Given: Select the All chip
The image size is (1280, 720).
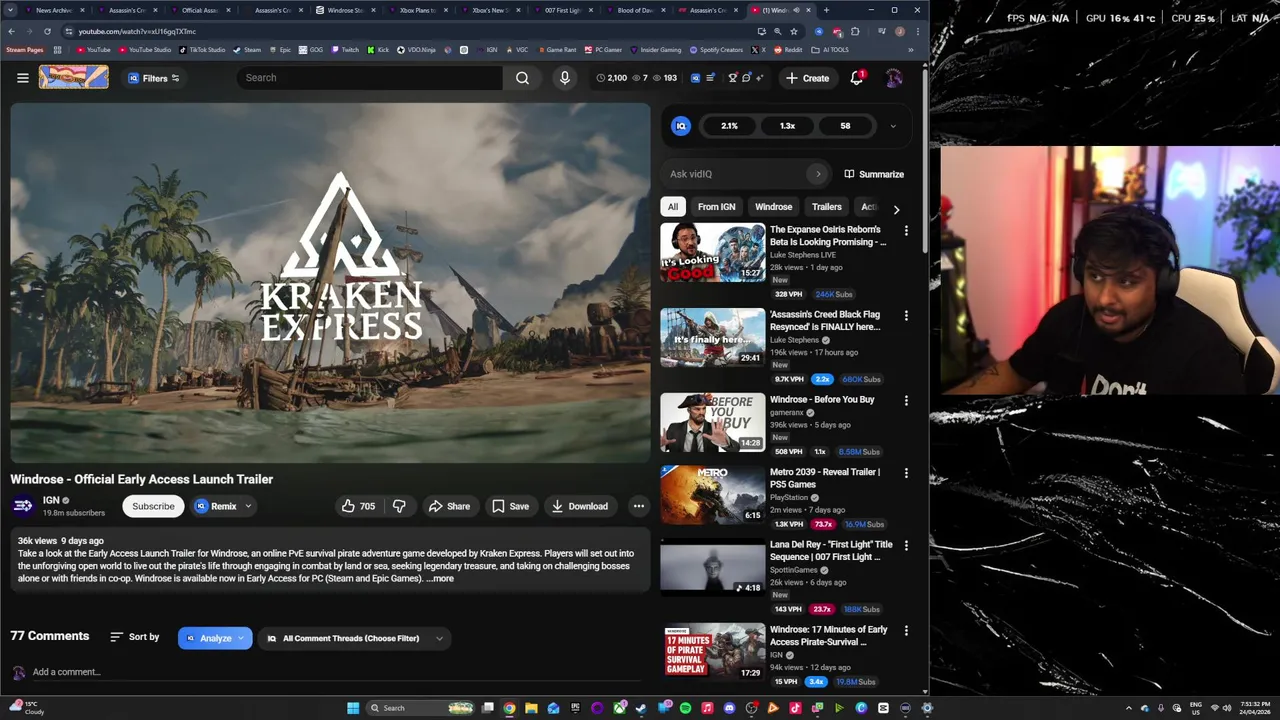Looking at the screenshot, I should [x=673, y=207].
